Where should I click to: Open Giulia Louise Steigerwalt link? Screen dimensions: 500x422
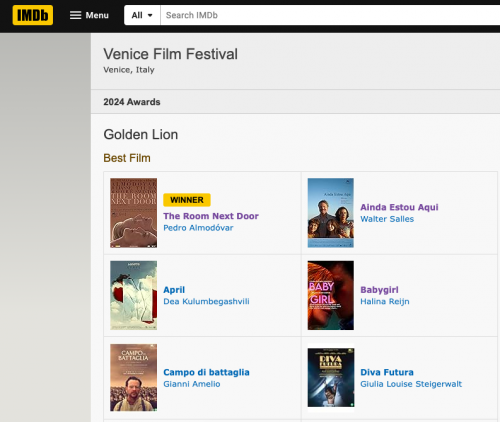(411, 384)
